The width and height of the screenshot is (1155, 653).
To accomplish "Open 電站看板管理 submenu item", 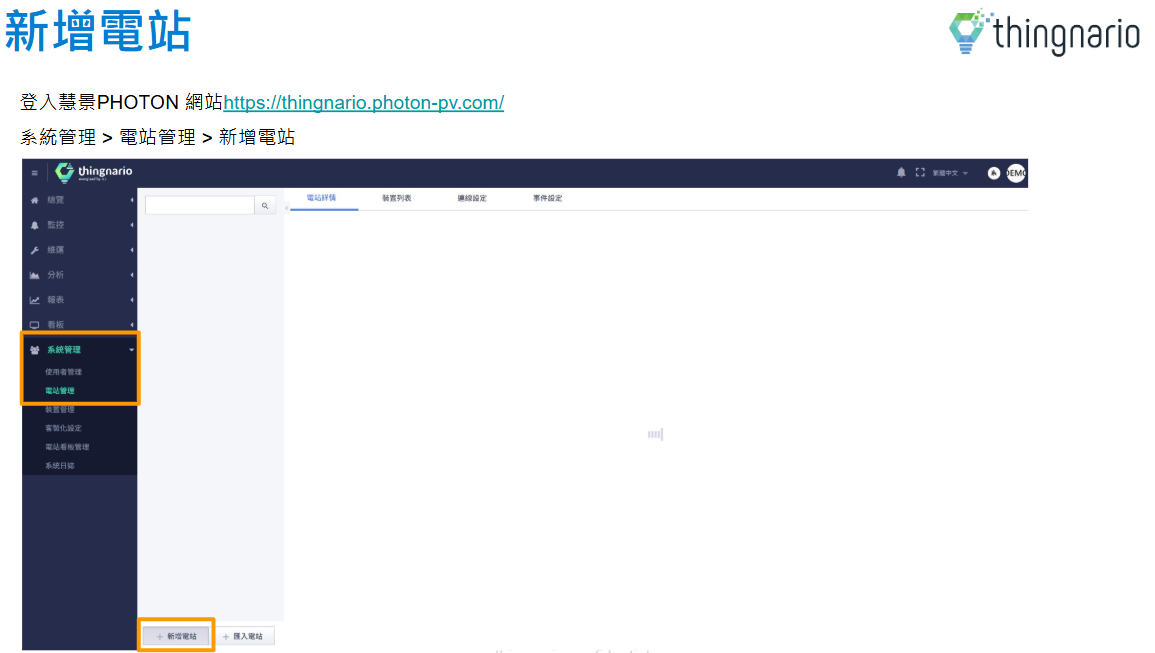I will [x=67, y=447].
